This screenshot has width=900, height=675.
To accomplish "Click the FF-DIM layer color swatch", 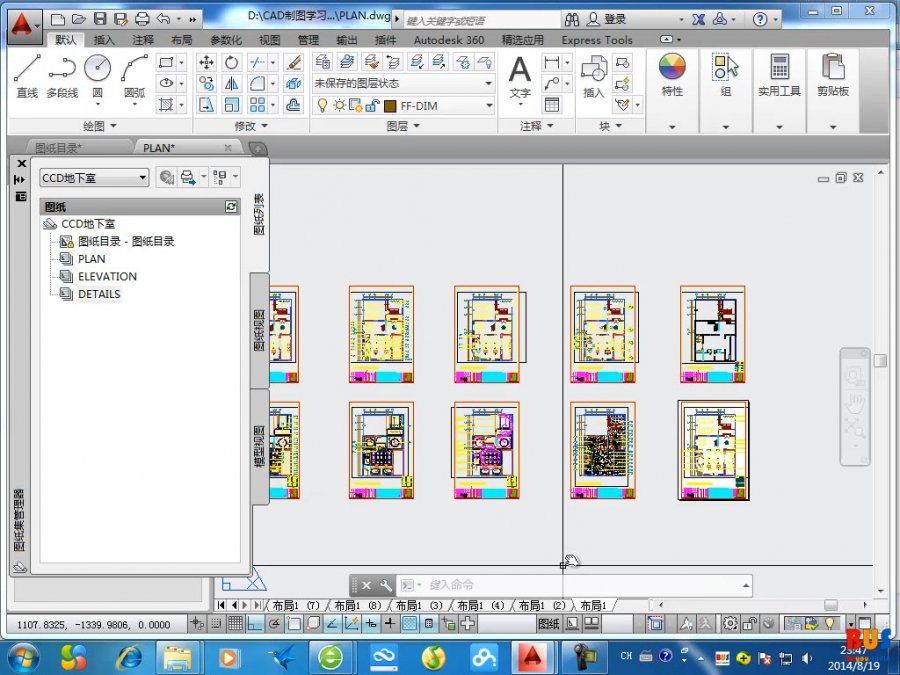I will tap(390, 105).
